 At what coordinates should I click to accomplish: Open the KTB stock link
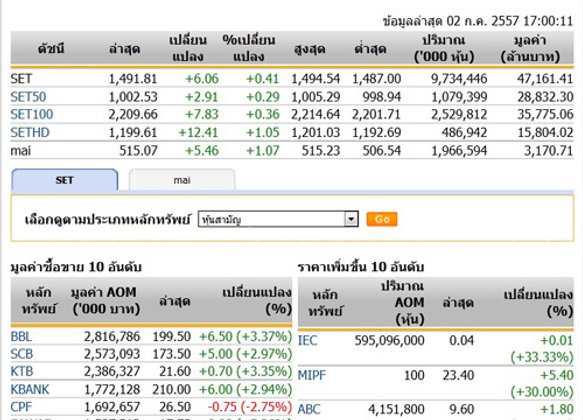click(x=22, y=372)
